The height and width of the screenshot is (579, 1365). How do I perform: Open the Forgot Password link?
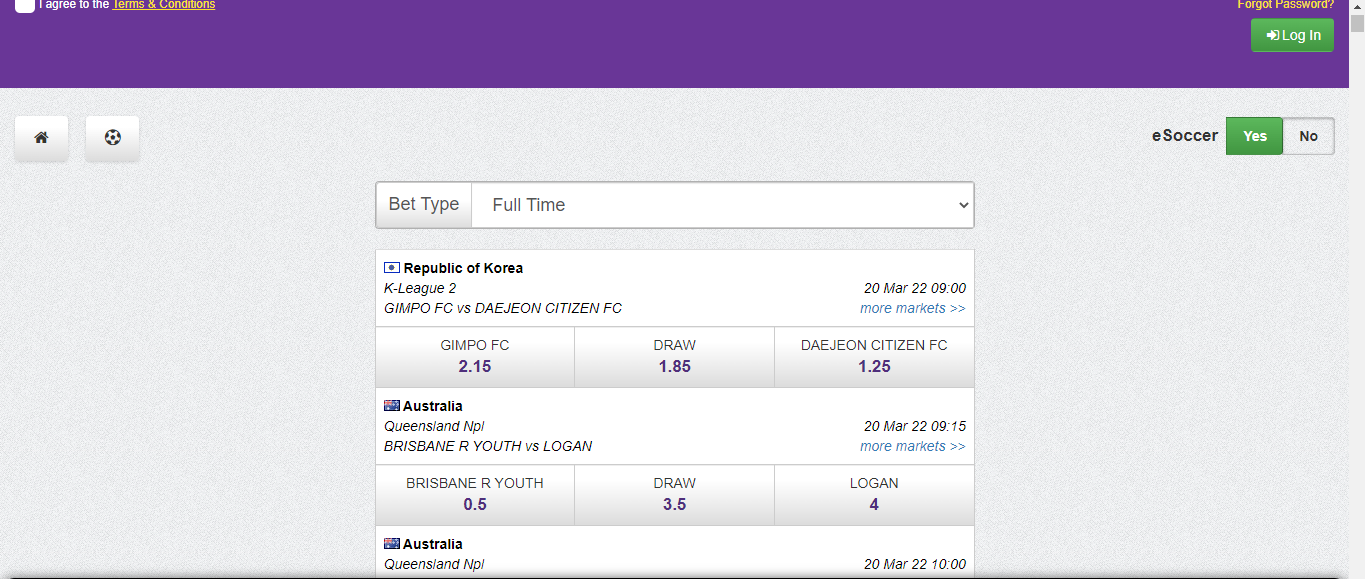(1285, 5)
